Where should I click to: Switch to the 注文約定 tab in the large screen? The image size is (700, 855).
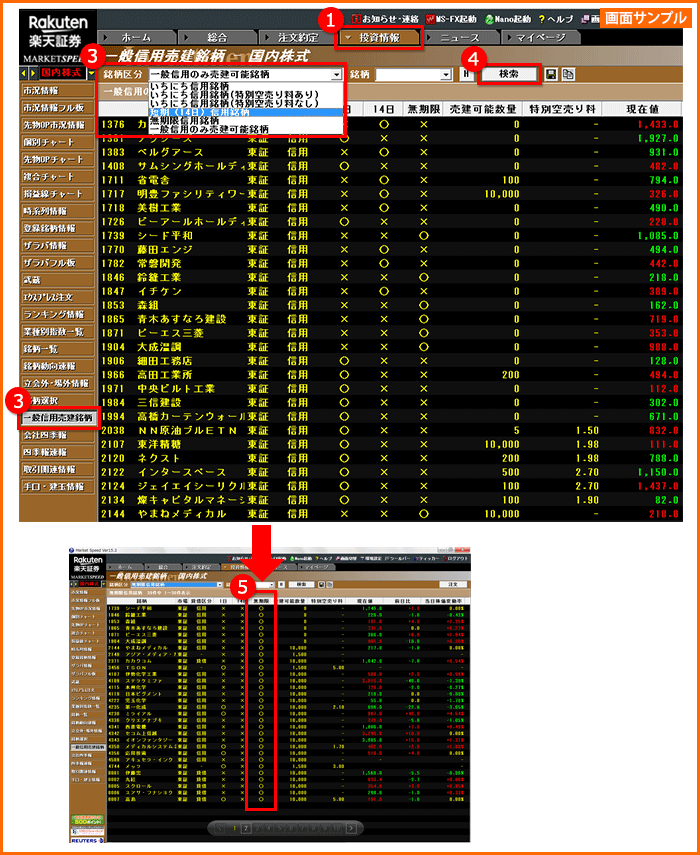pyautogui.click(x=298, y=38)
